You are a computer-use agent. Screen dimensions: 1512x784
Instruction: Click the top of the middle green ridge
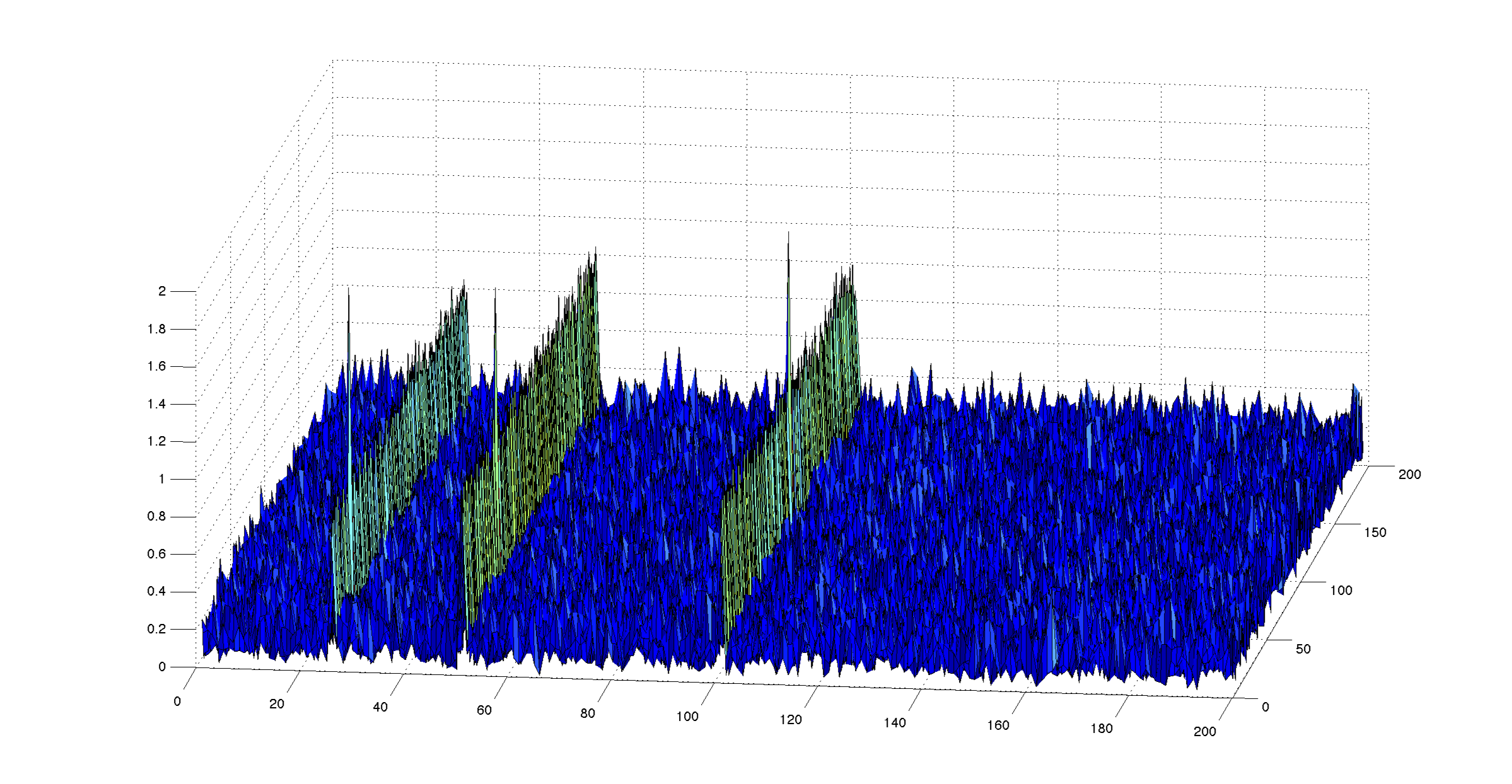595,250
